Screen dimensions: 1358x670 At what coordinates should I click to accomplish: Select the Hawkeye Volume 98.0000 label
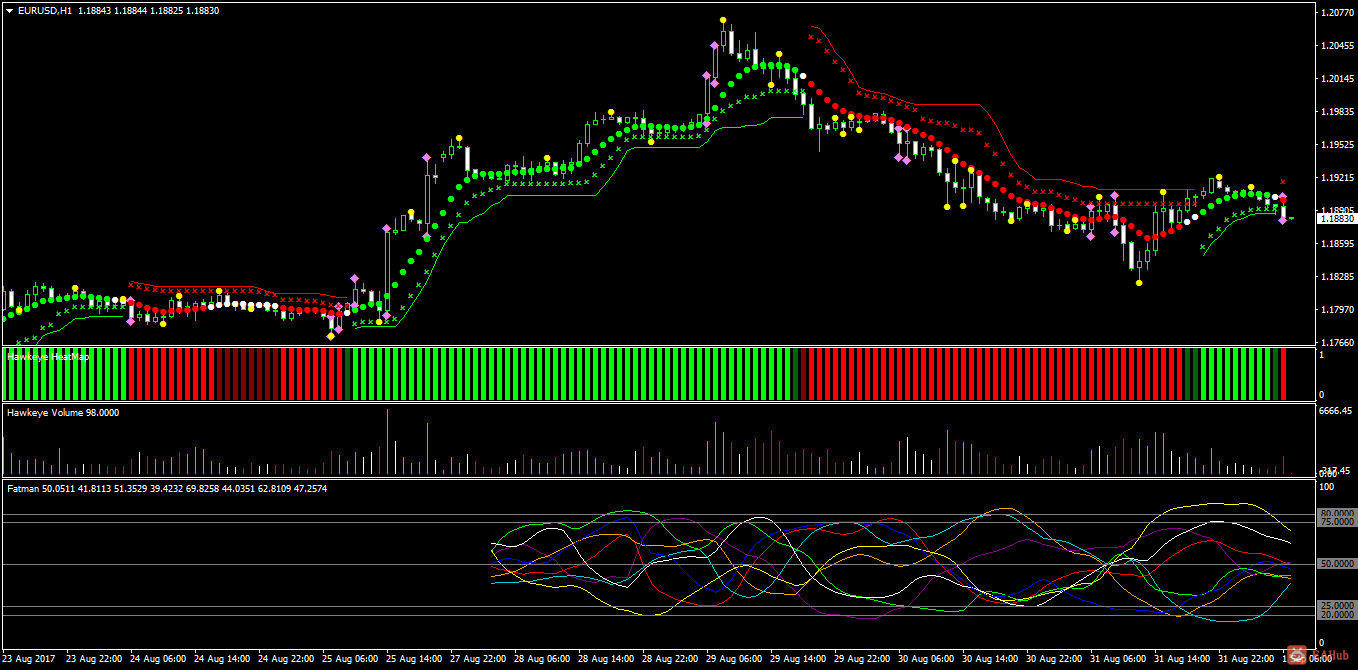pyautogui.click(x=63, y=412)
